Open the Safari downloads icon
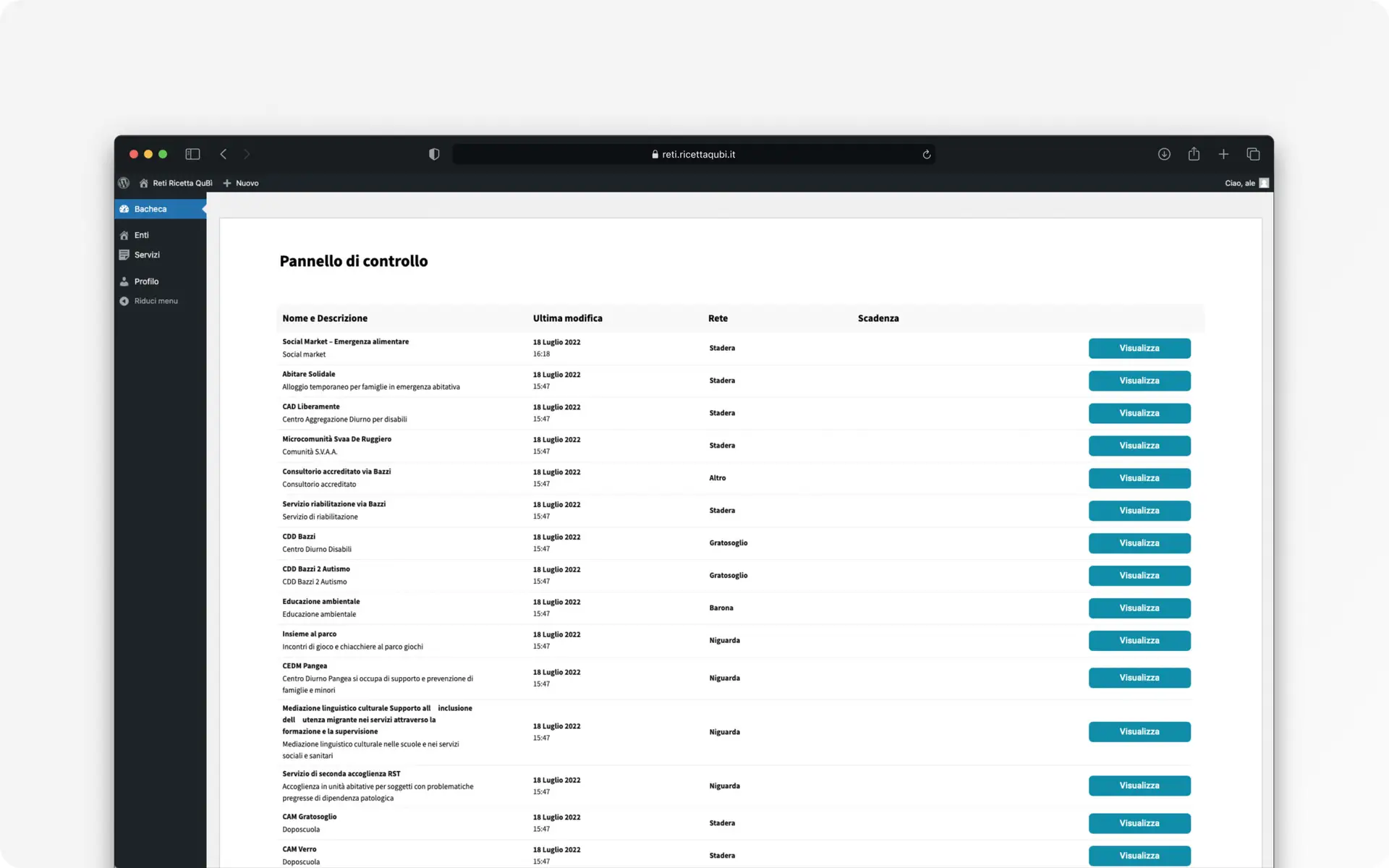Image resolution: width=1389 pixels, height=868 pixels. point(1164,154)
